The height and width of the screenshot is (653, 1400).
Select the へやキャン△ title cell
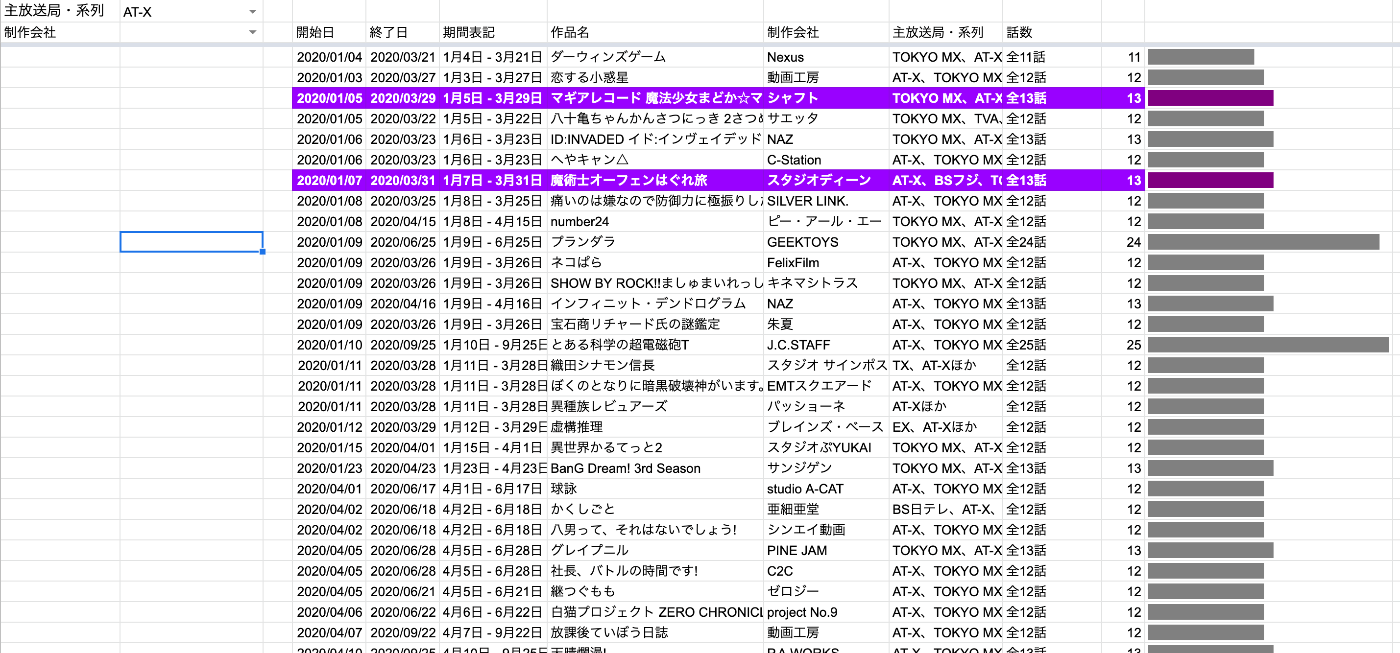[655, 159]
